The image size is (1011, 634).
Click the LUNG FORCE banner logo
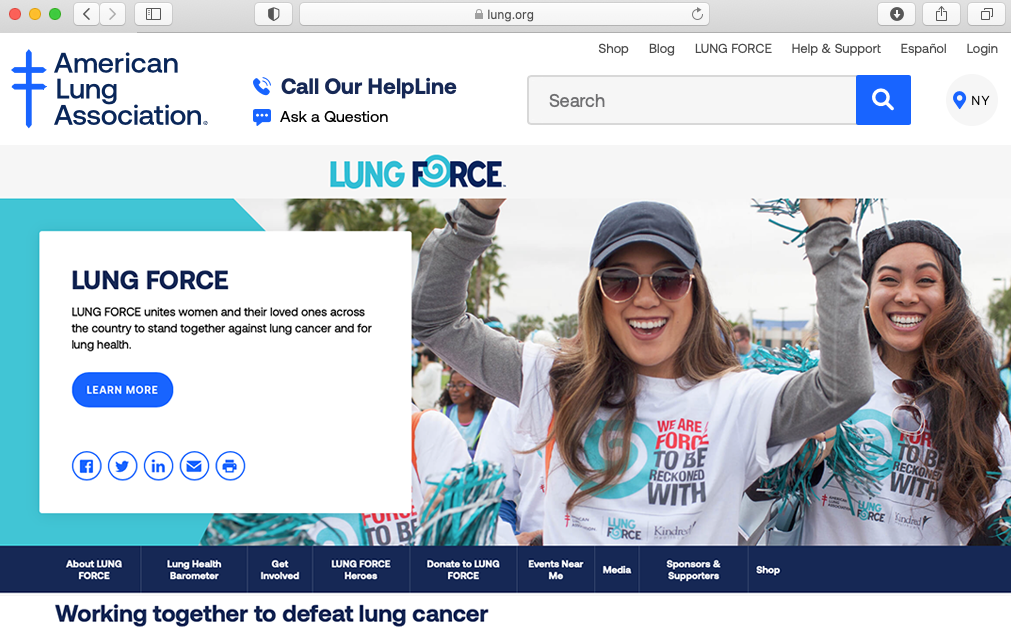pos(417,172)
